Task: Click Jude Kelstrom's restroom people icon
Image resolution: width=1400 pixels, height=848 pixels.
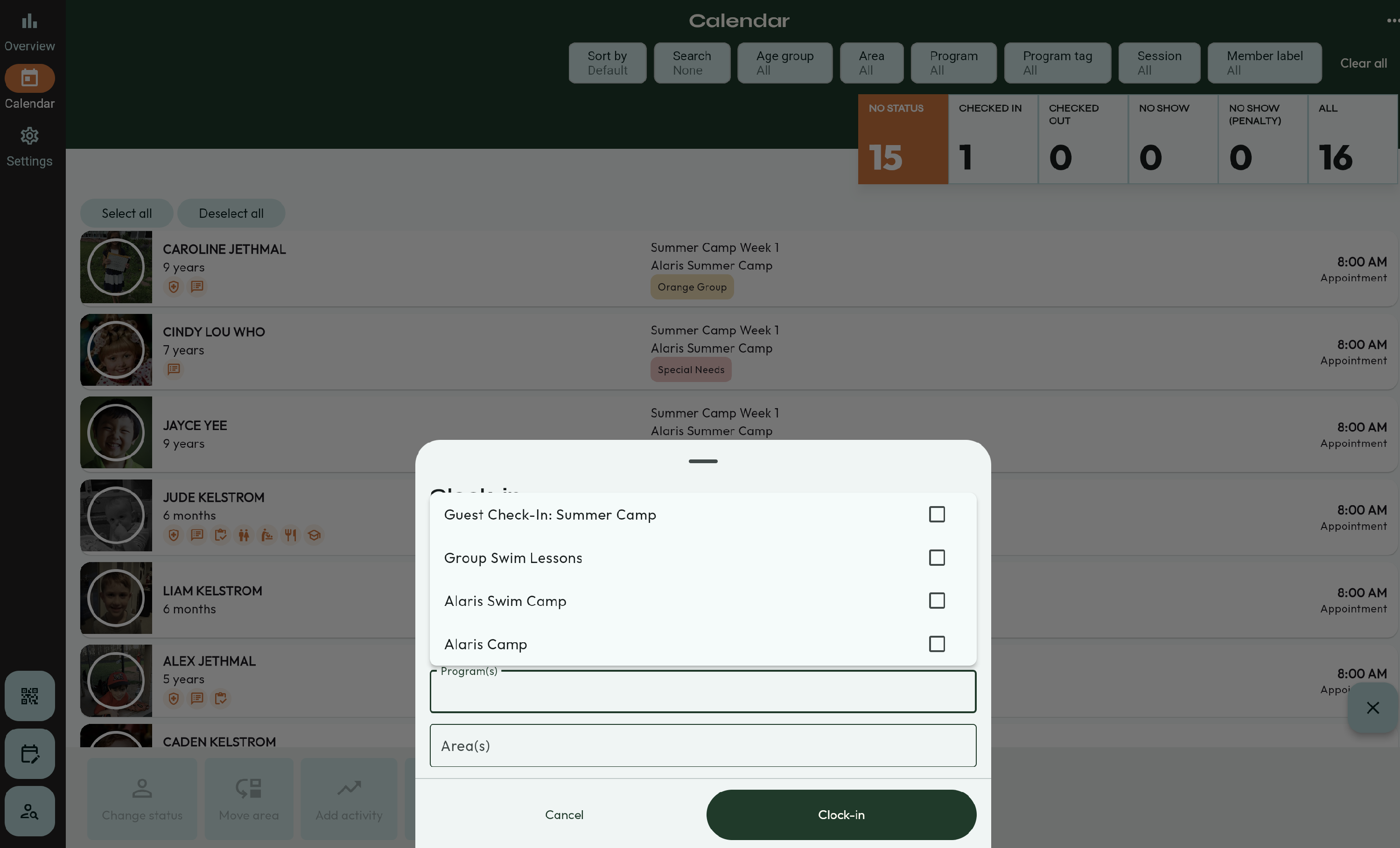Action: click(244, 535)
